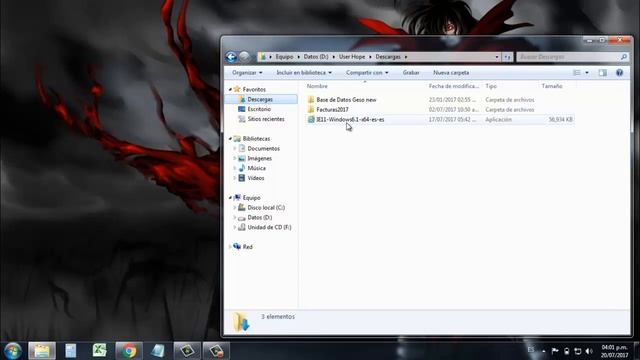Sort by the Fecha de modifica... column header
Screen dimensions: 640x360
tap(454, 86)
